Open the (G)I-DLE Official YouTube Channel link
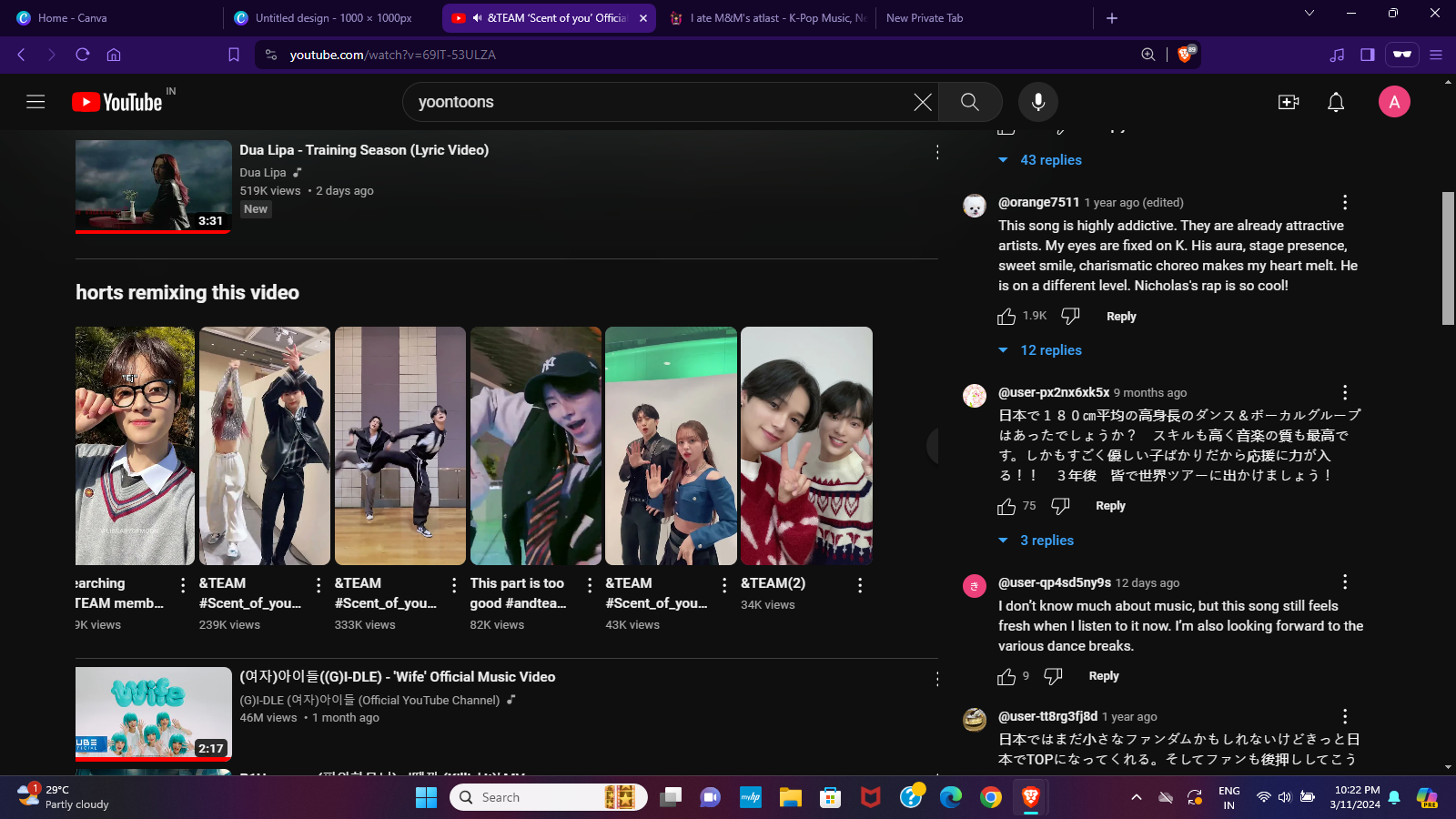1456x819 pixels. pyautogui.click(x=369, y=701)
